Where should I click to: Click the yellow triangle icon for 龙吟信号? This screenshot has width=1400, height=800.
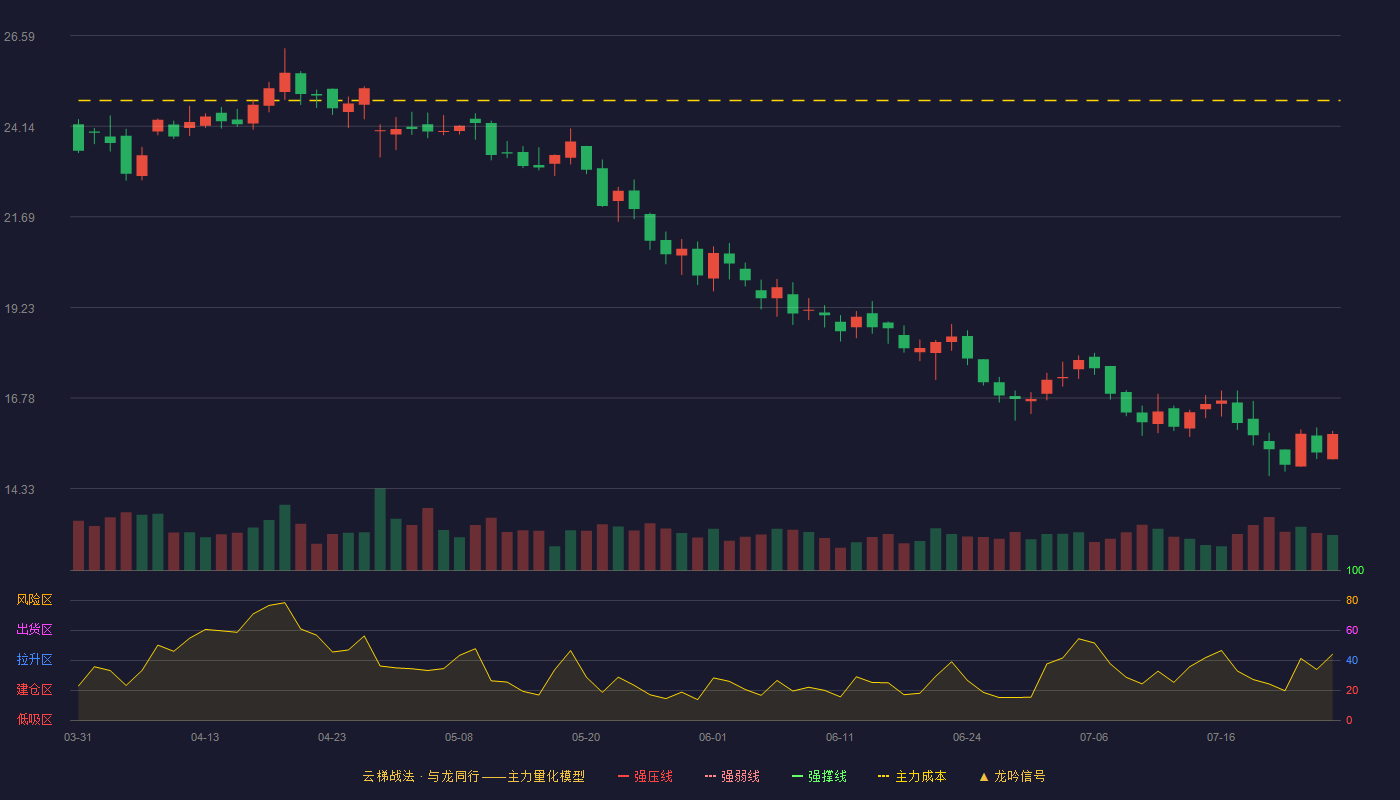pyautogui.click(x=983, y=776)
